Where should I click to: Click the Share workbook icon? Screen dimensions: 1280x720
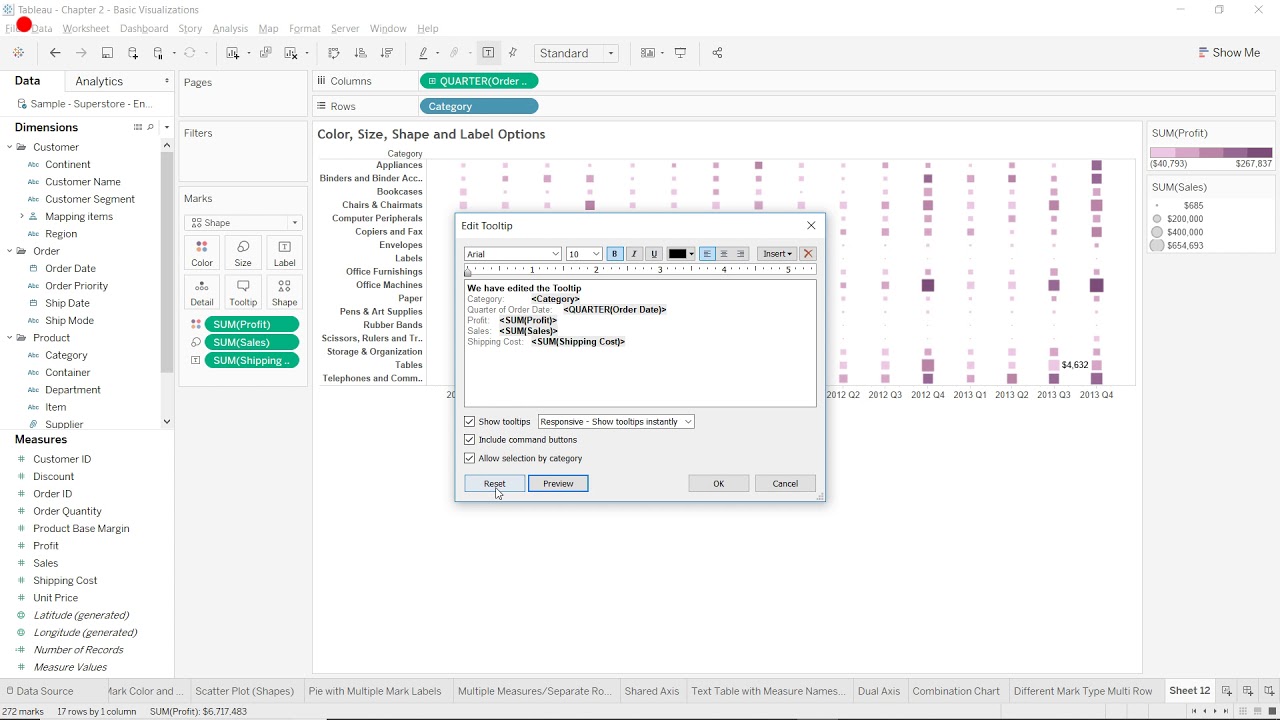click(x=717, y=53)
